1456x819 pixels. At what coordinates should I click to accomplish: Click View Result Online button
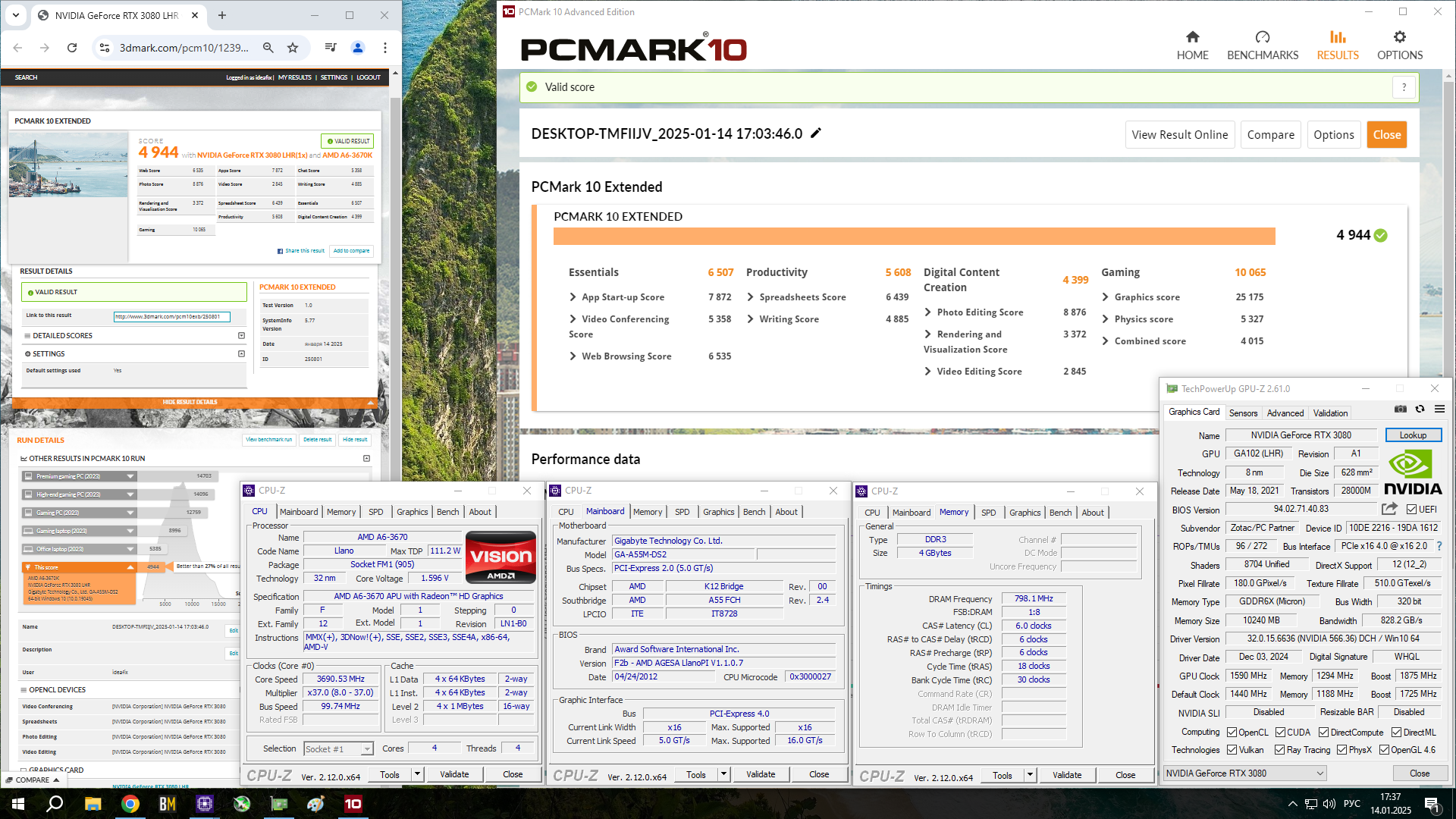pos(1179,135)
